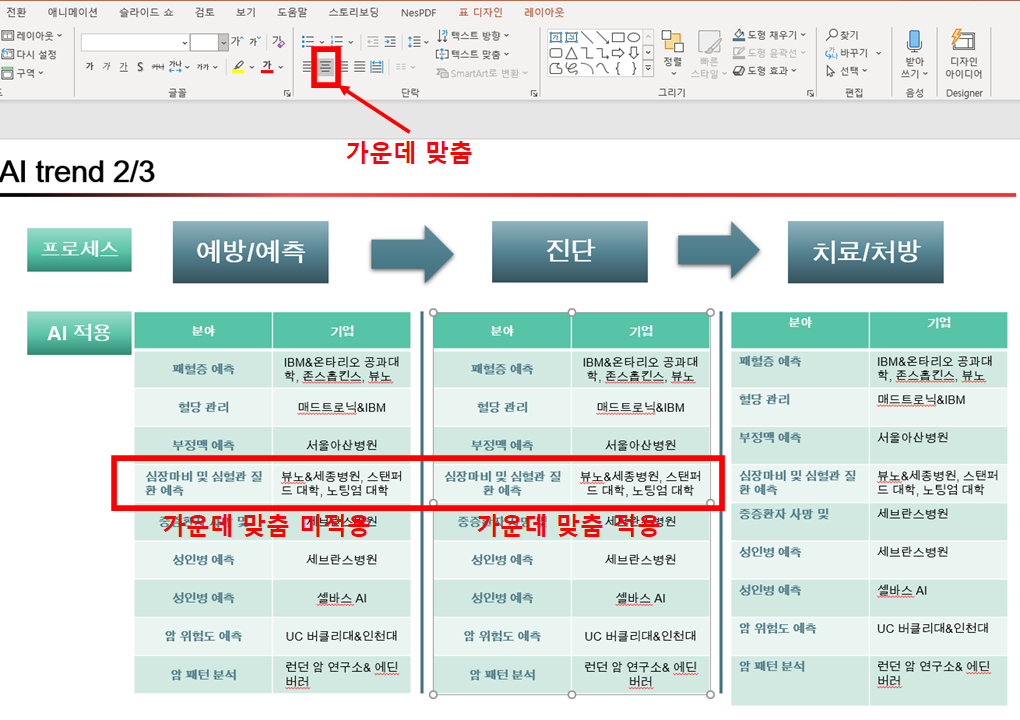Click the bullet list icon
The width and height of the screenshot is (1020, 720).
(308, 42)
